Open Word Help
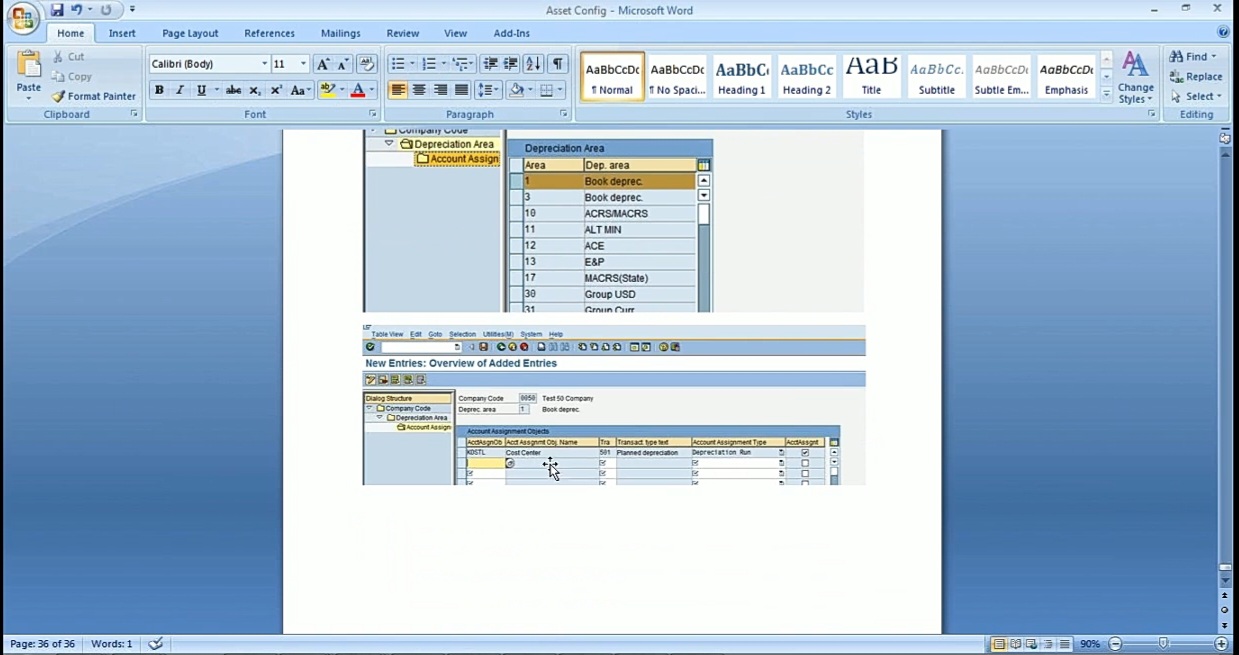 click(1223, 33)
